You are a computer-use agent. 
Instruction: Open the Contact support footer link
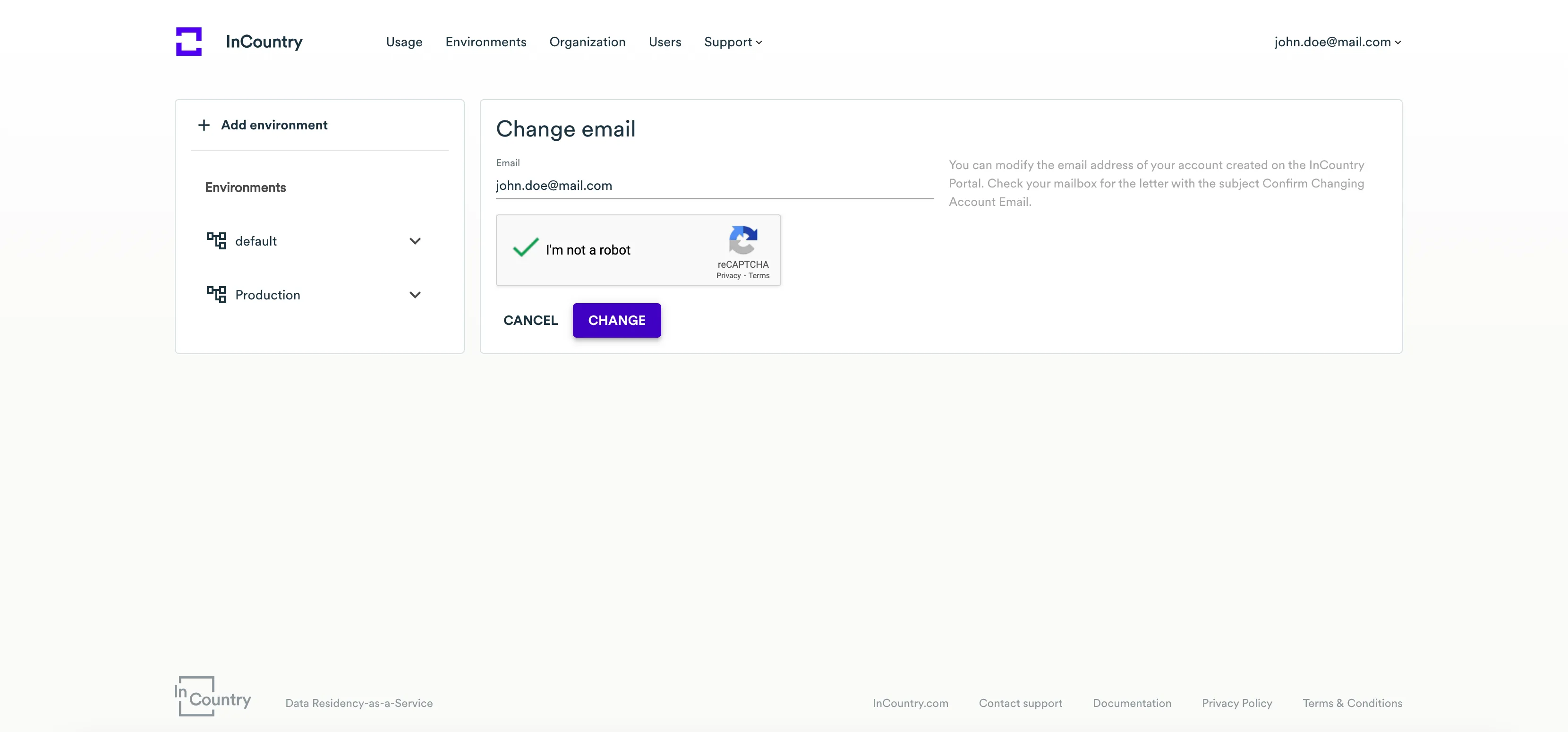tap(1020, 703)
